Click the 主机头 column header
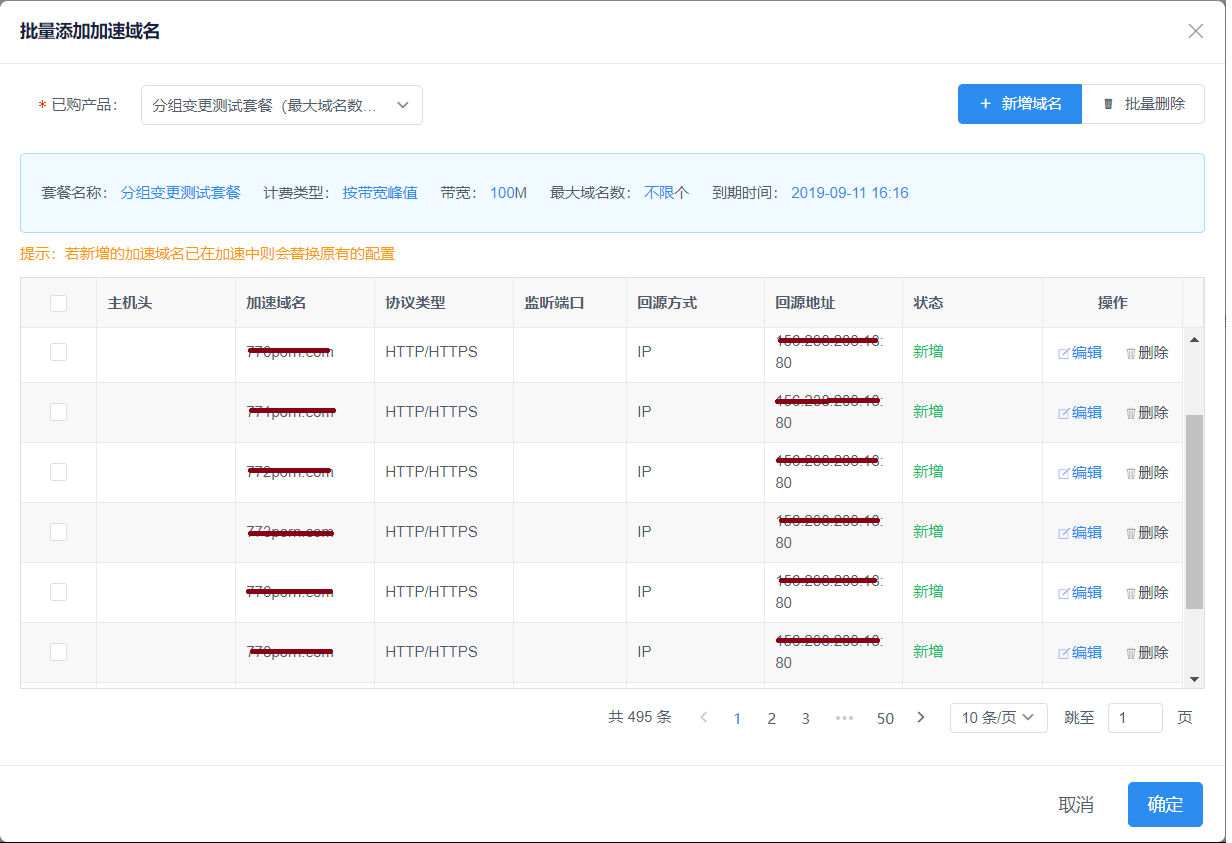This screenshot has height=843, width=1232. point(130,303)
